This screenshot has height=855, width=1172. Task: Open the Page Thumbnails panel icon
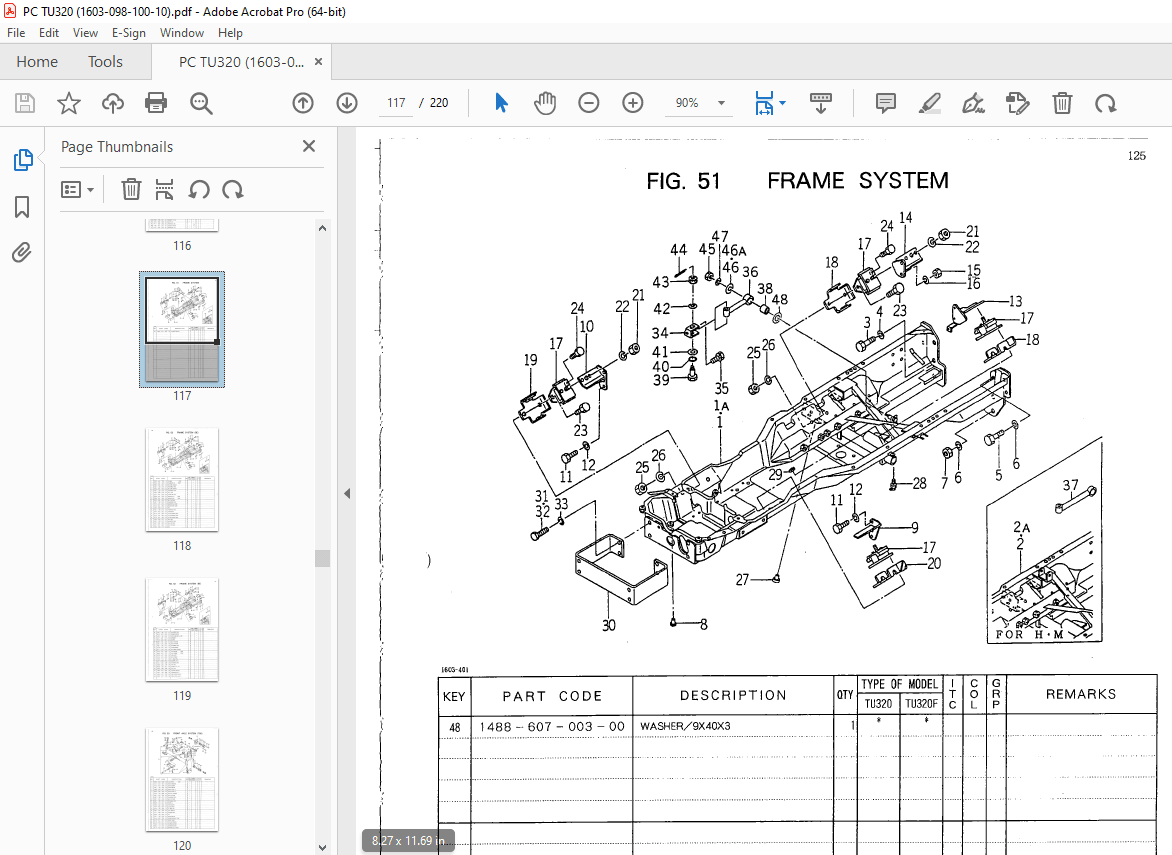(22, 159)
